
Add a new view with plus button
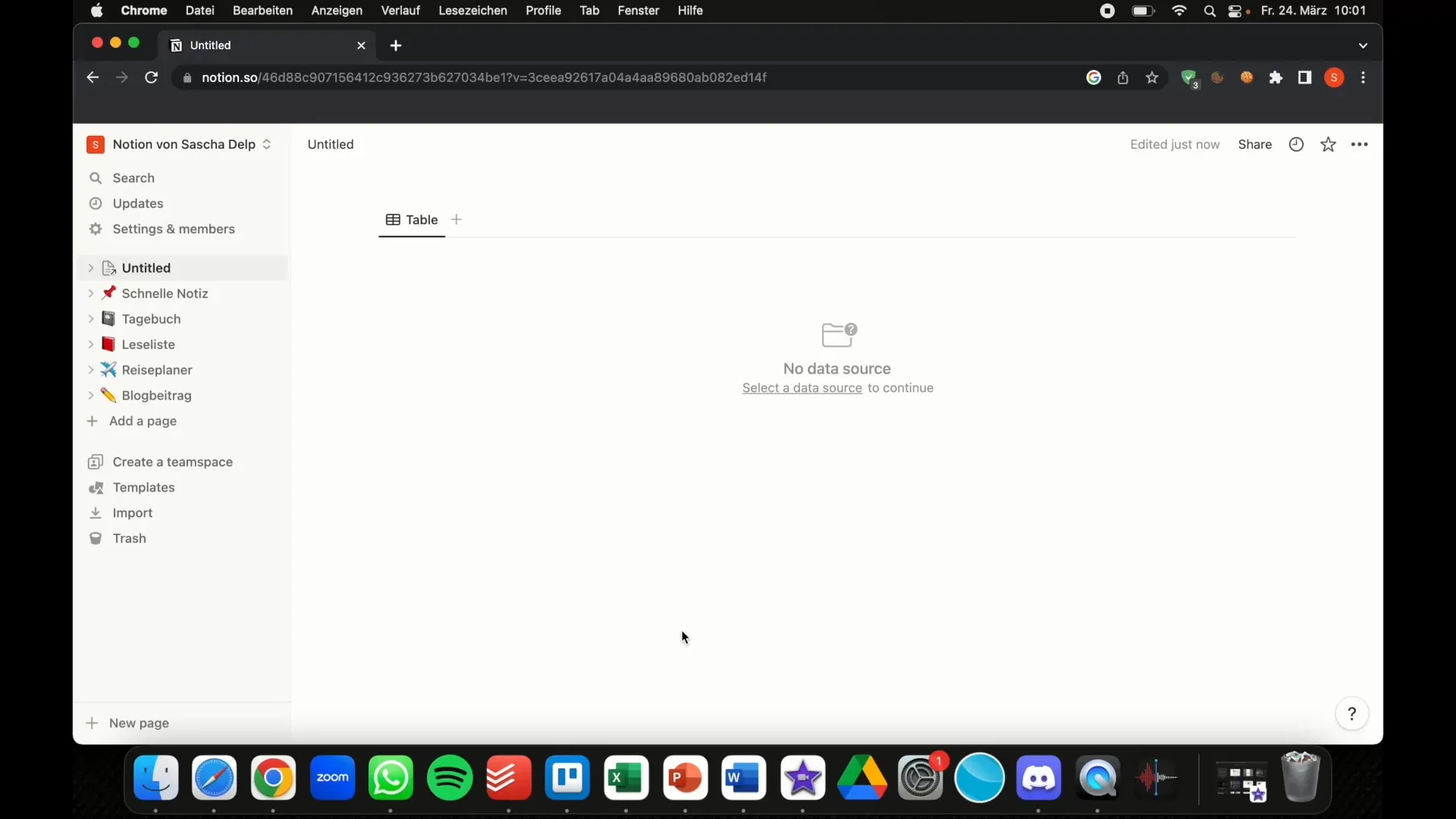(456, 219)
